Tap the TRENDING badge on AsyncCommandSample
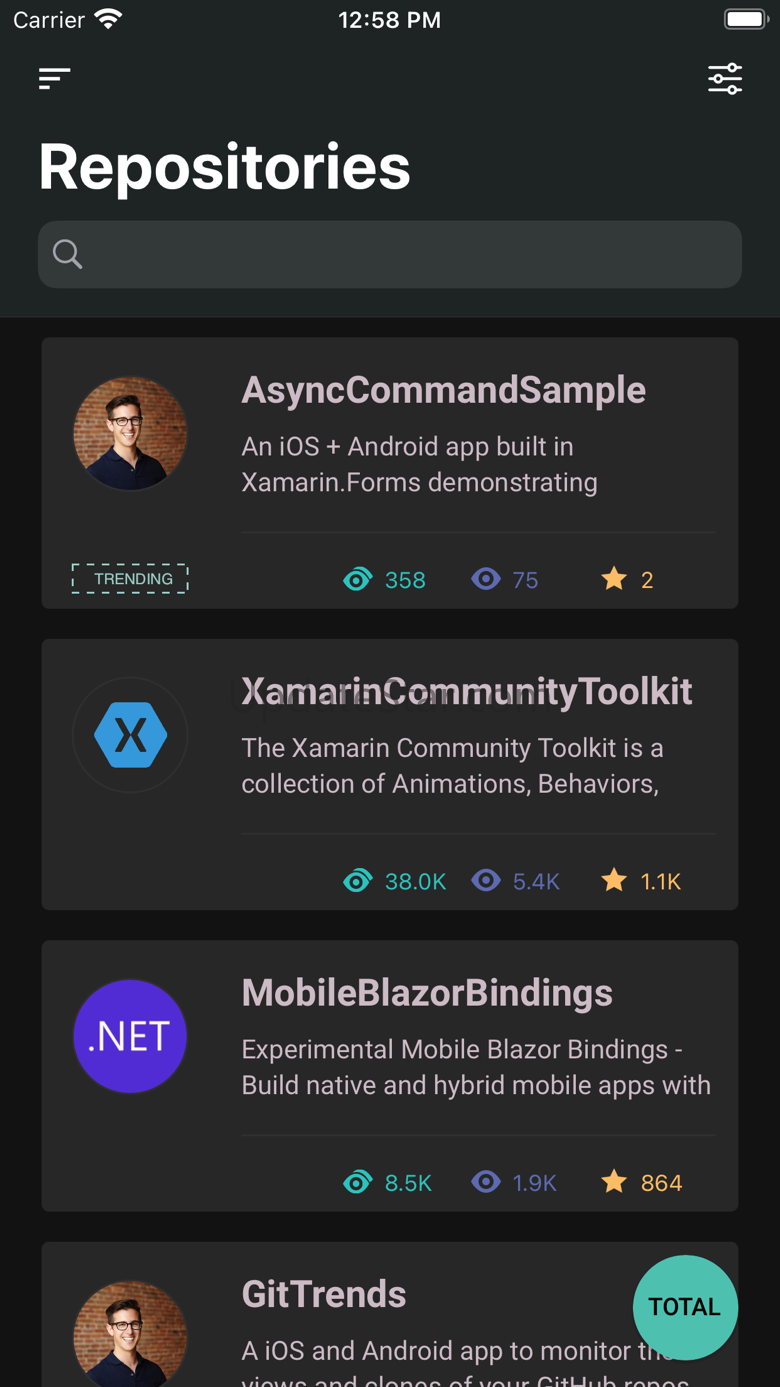Screen dimensions: 780x1387 130,579
